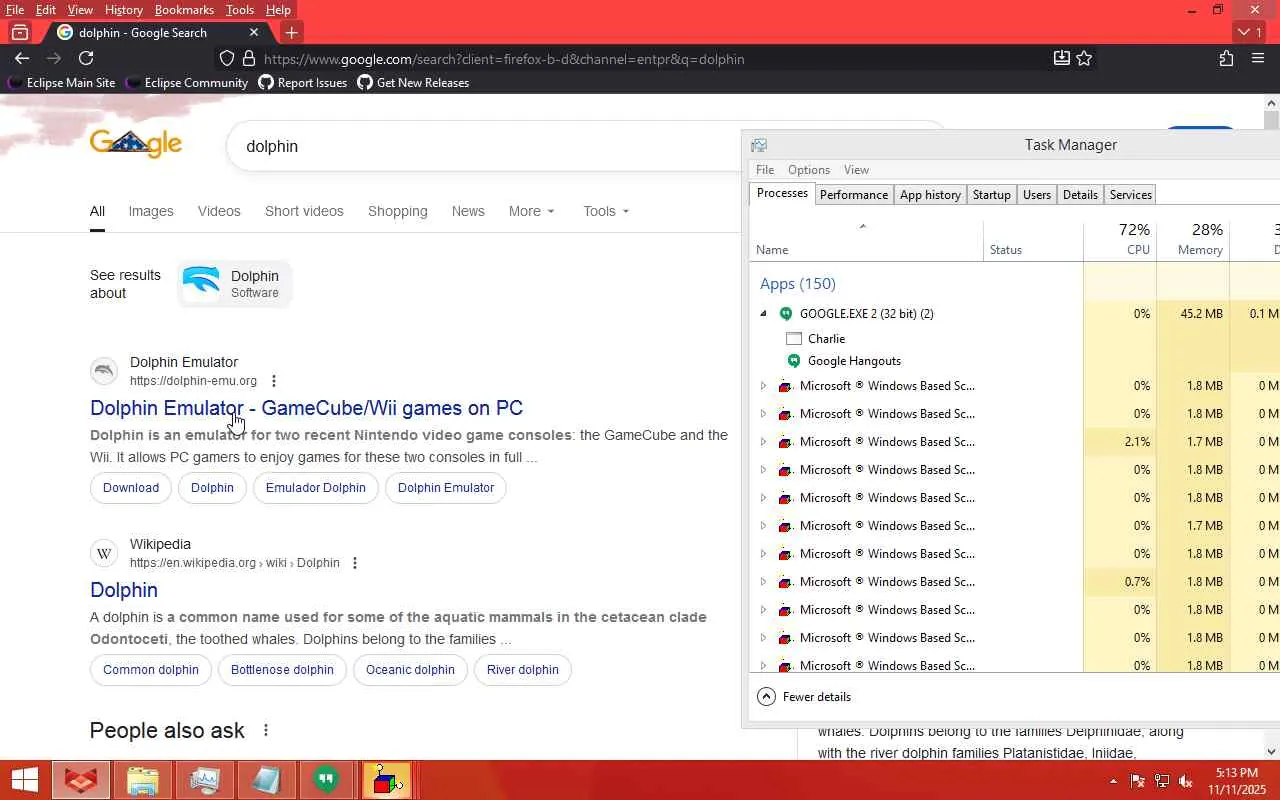Expand the Microsoft Windows Based row using 2.1% CPU
The width and height of the screenshot is (1280, 800).
[x=763, y=441]
